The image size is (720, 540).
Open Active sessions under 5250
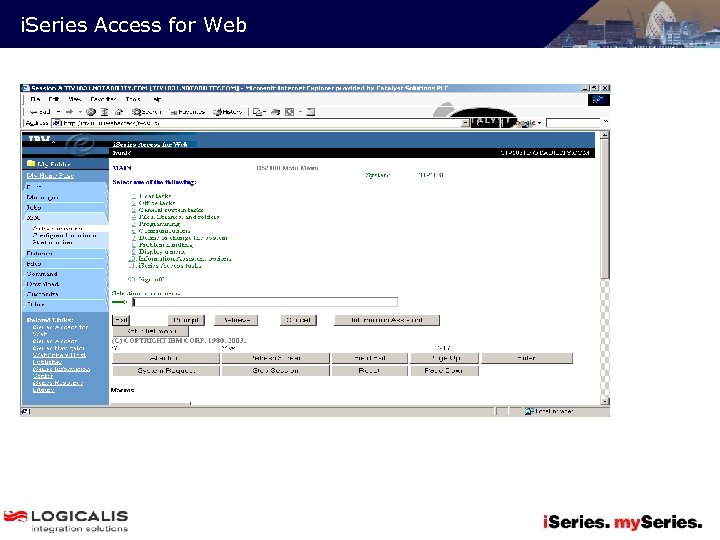(x=57, y=228)
